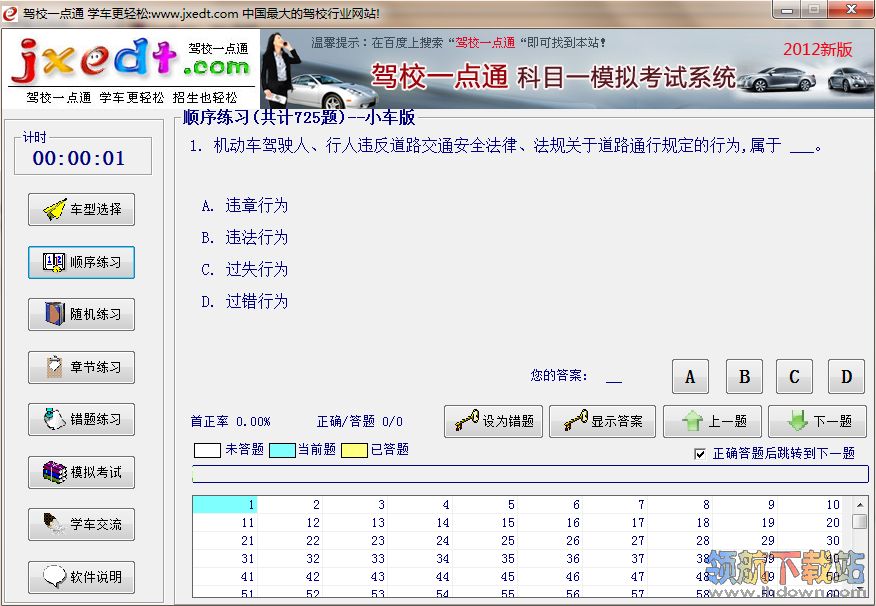Click the white 未答题 legend swatch
Screen dimensions: 876x606
(207, 450)
